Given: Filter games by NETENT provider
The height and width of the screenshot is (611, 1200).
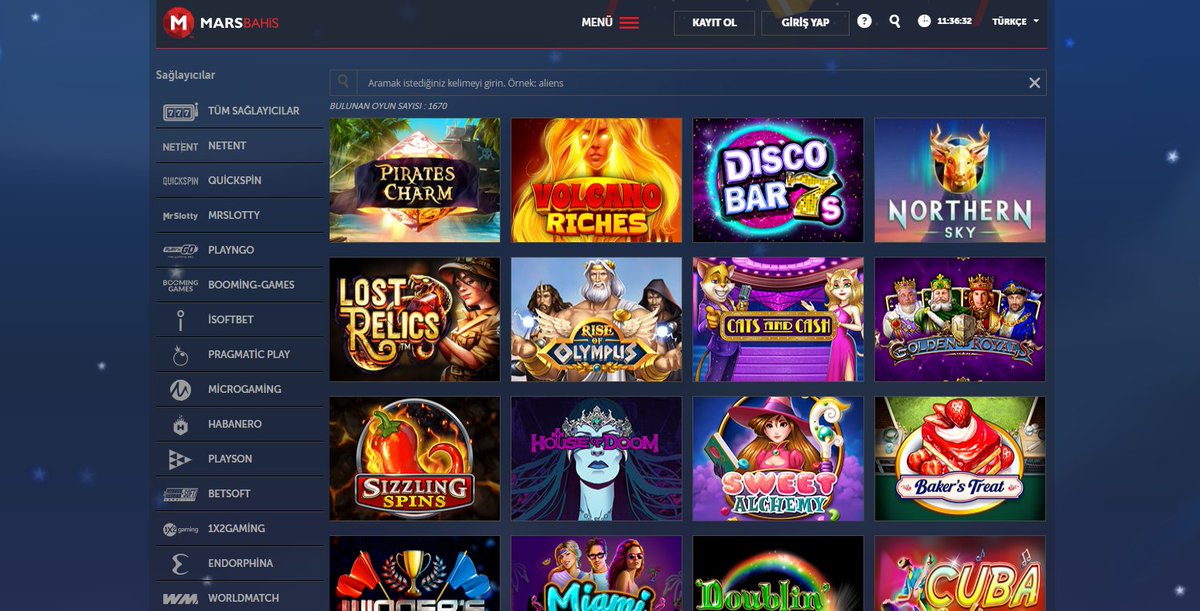Looking at the screenshot, I should click(x=227, y=146).
